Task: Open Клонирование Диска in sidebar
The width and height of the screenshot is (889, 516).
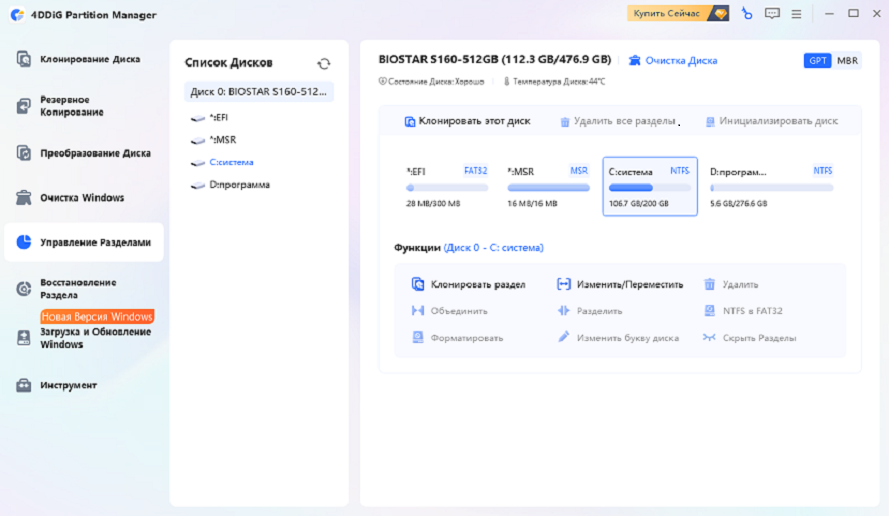Action: click(83, 59)
